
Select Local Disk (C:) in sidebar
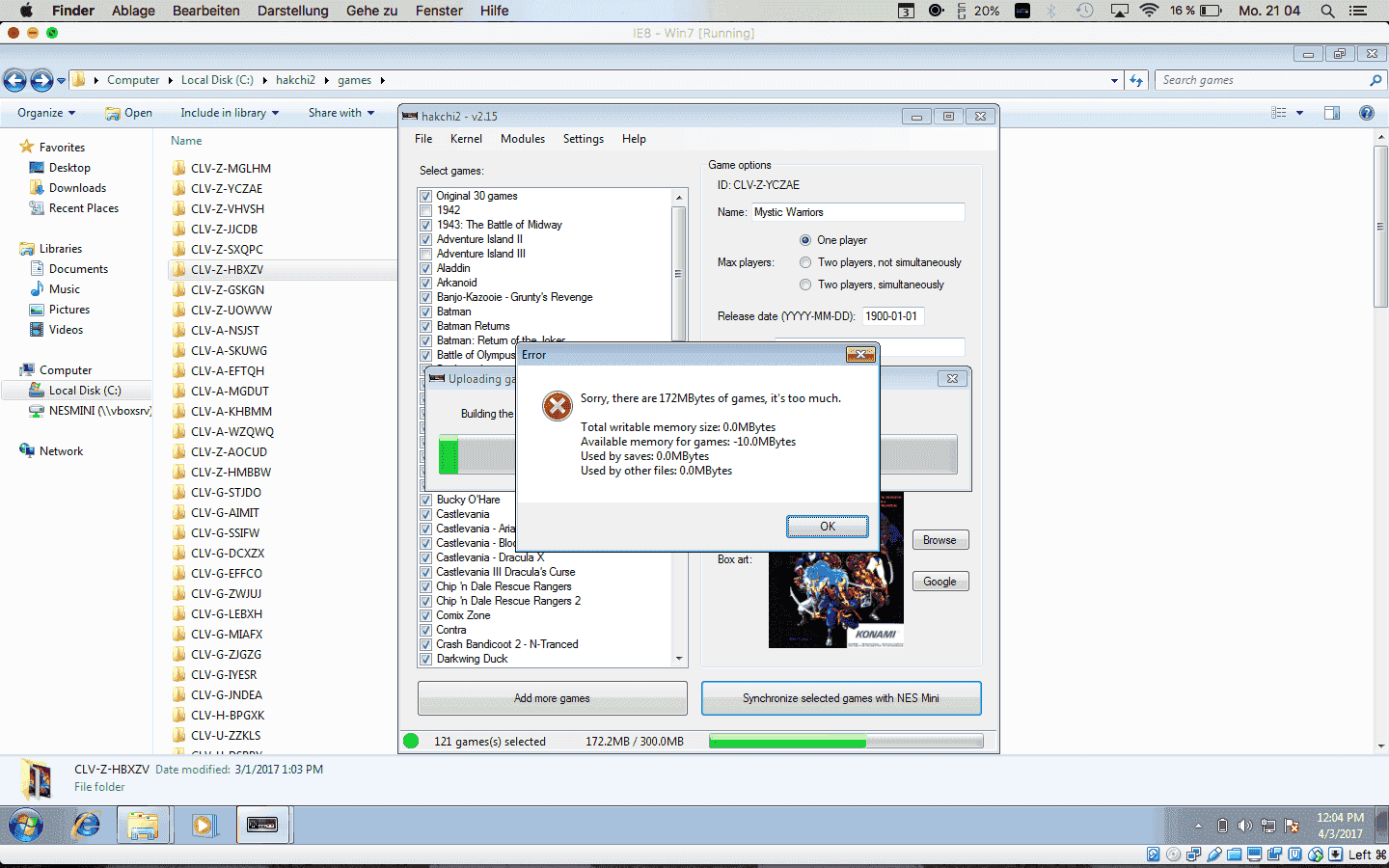point(85,391)
